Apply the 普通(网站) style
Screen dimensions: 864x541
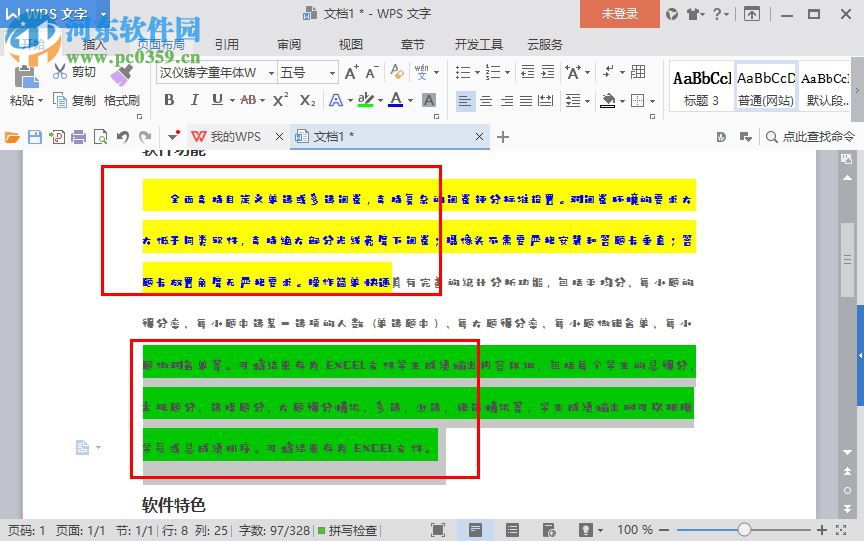point(766,87)
